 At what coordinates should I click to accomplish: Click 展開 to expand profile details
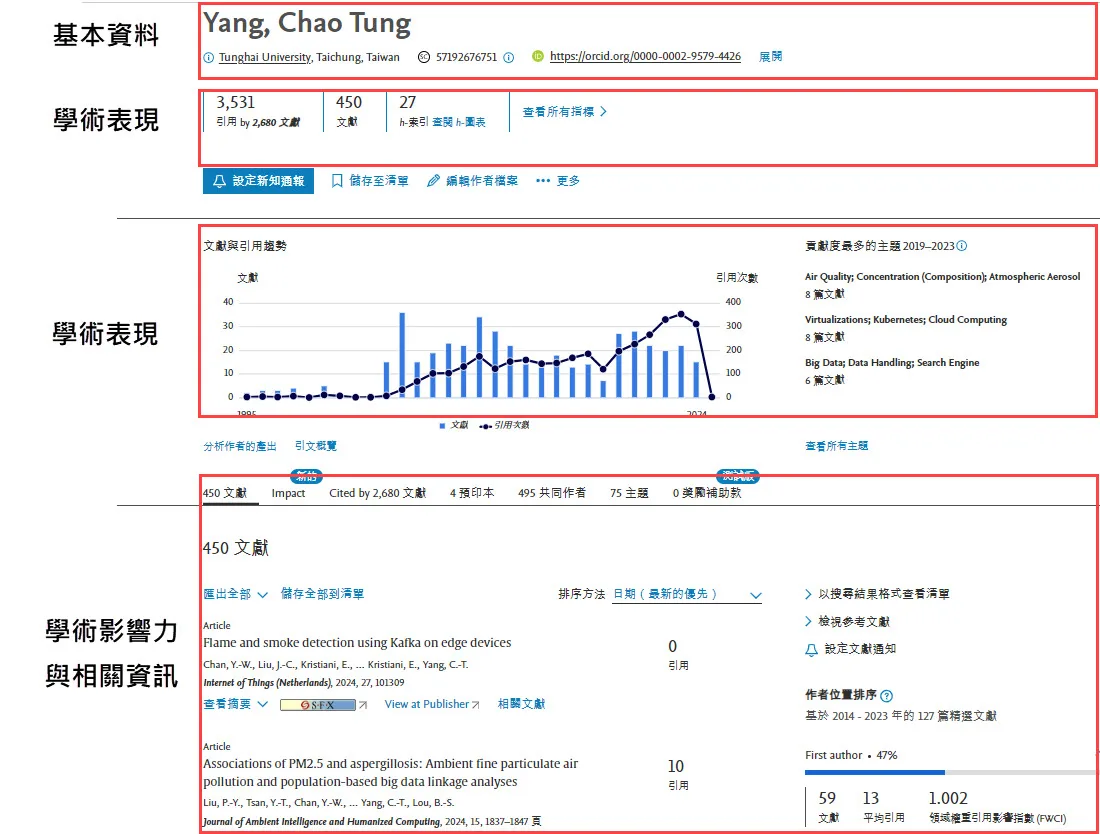(770, 56)
